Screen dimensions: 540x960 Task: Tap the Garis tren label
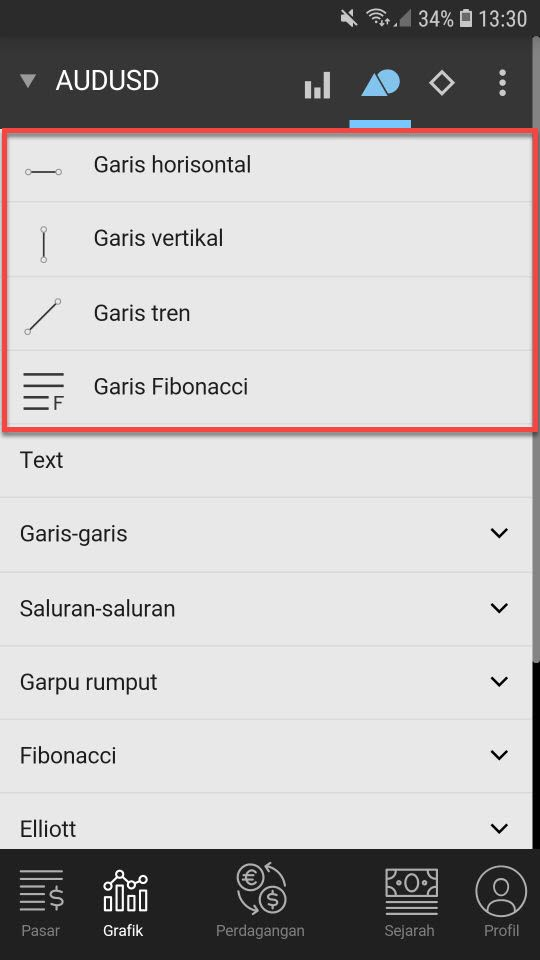tap(141, 313)
